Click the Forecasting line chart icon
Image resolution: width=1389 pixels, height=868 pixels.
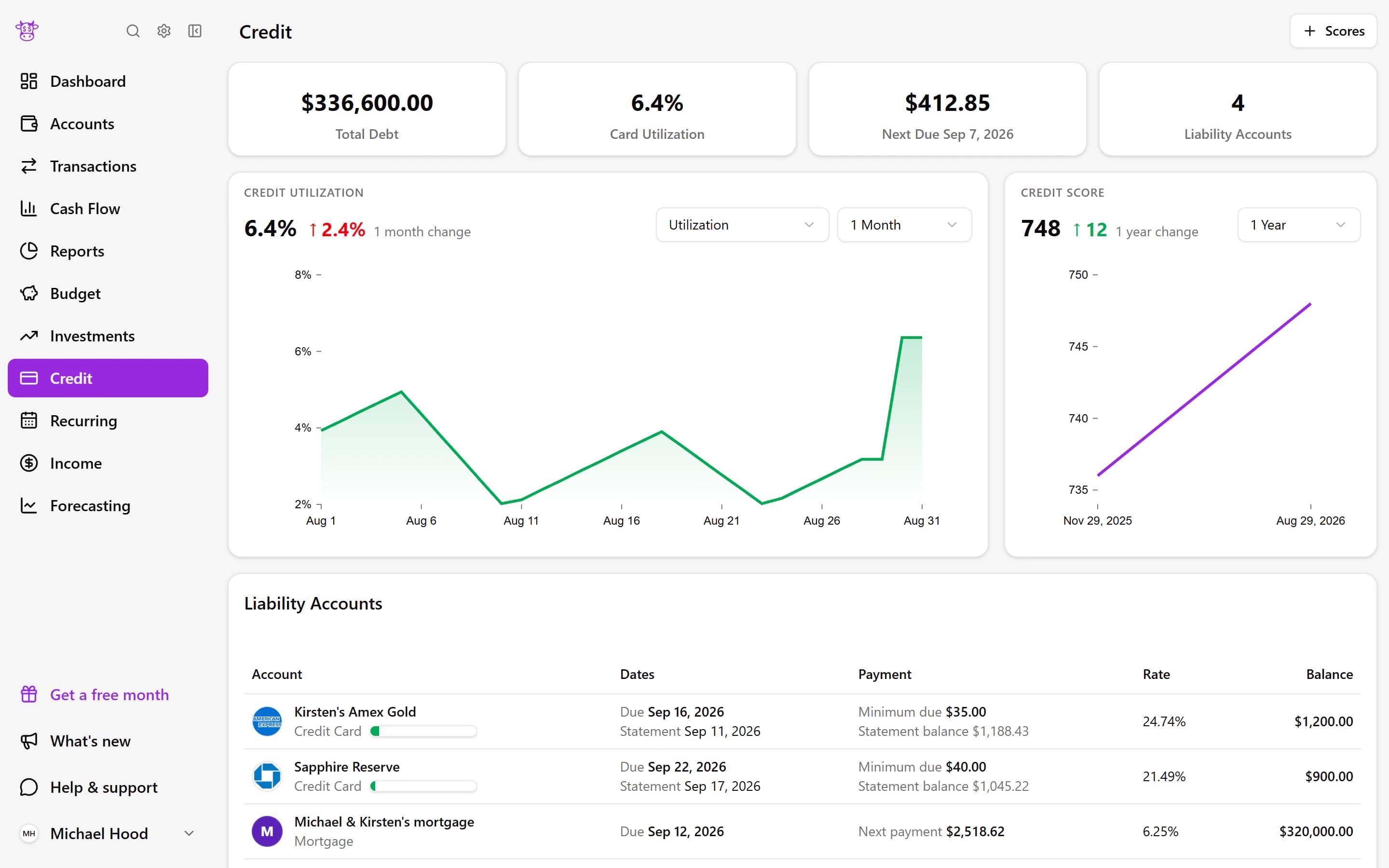[x=29, y=506]
